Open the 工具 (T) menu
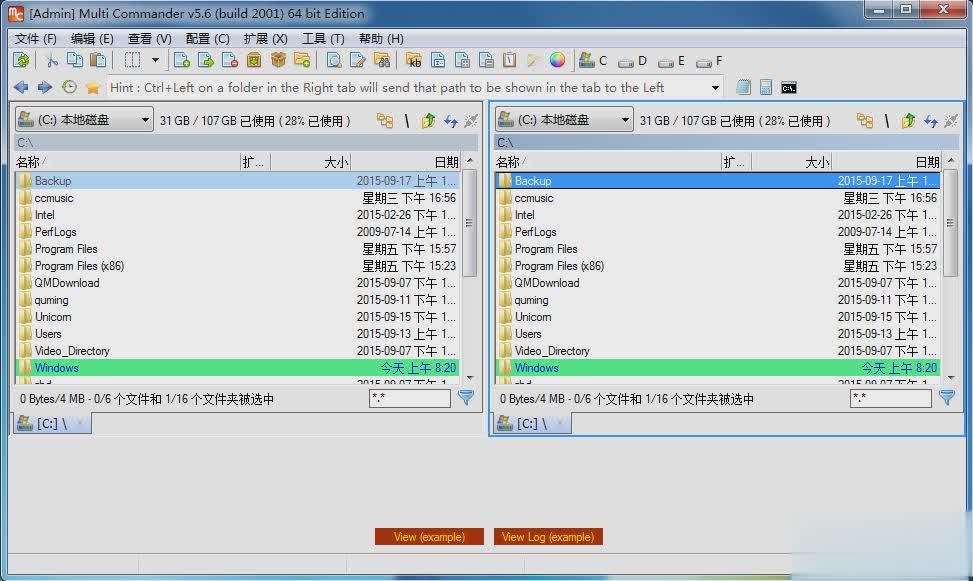973x581 pixels. pos(323,38)
